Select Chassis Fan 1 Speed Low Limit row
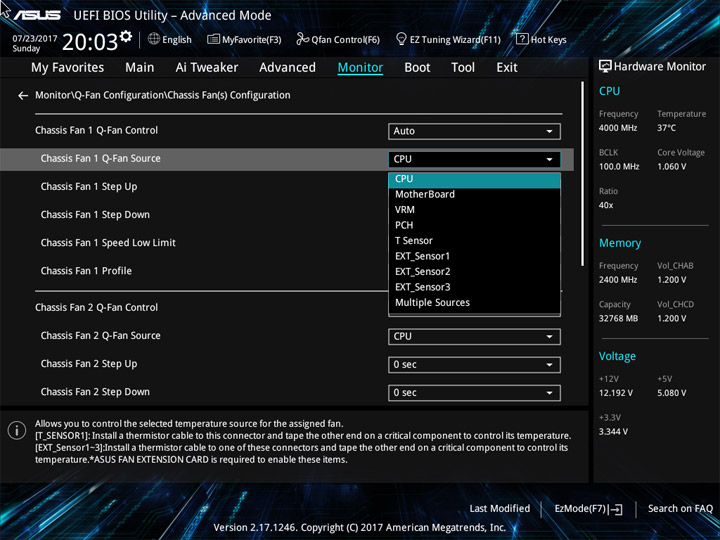Screen dimensions: 720x540 point(108,243)
